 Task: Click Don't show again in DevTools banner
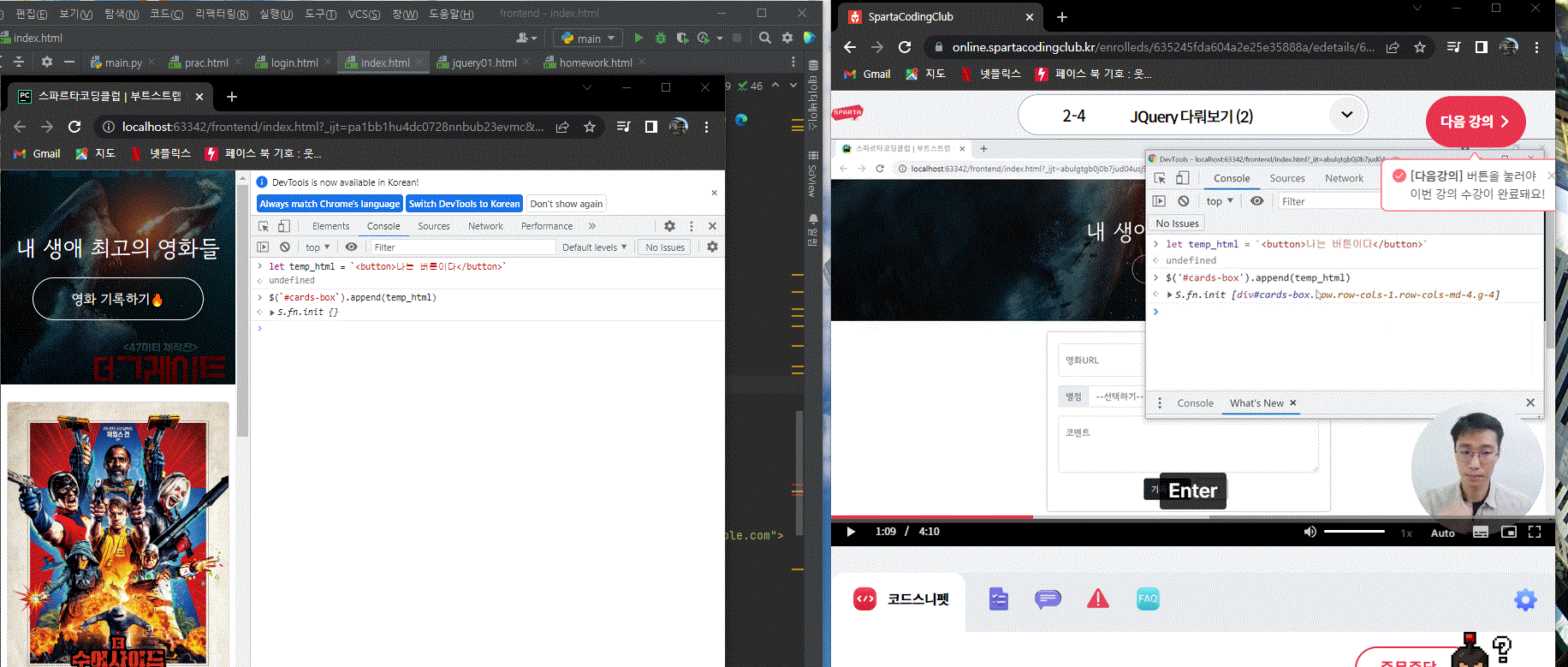[x=566, y=204]
